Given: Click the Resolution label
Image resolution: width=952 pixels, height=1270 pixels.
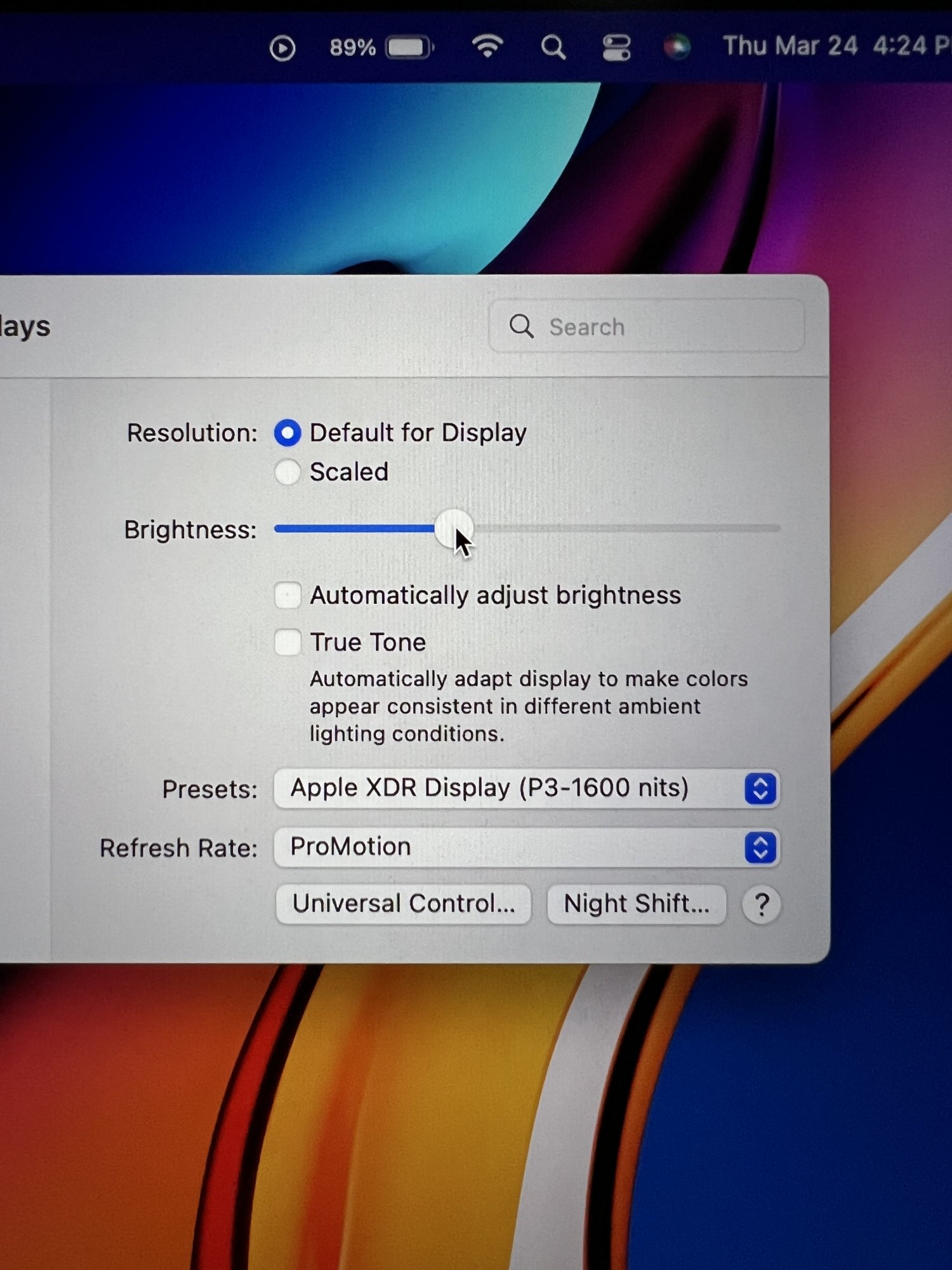Looking at the screenshot, I should (x=192, y=433).
